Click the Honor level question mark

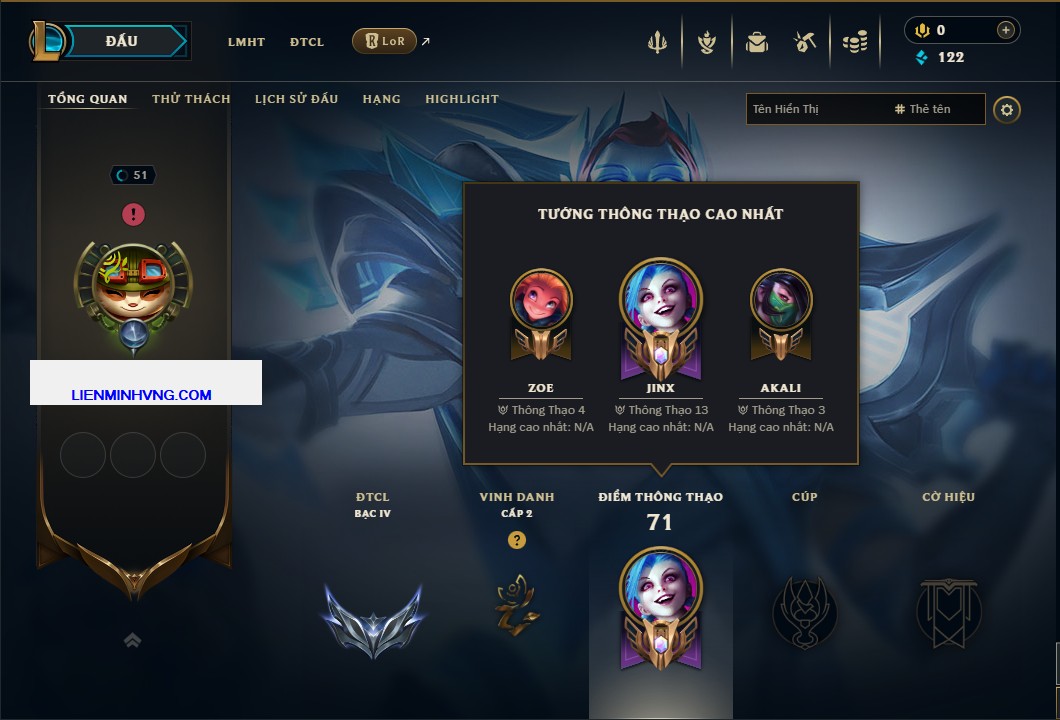516,539
